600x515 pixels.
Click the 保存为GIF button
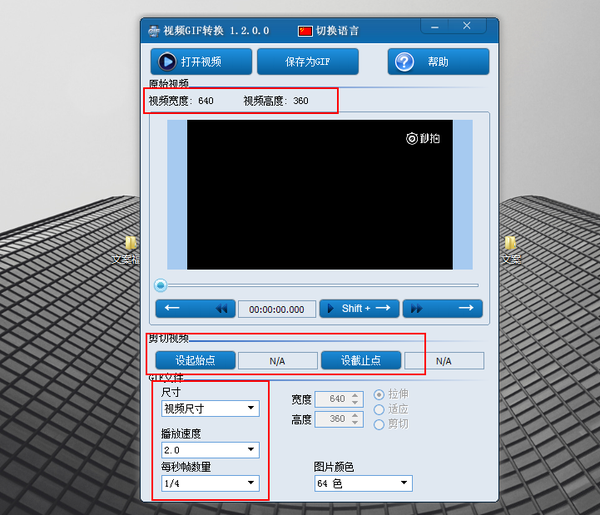308,62
